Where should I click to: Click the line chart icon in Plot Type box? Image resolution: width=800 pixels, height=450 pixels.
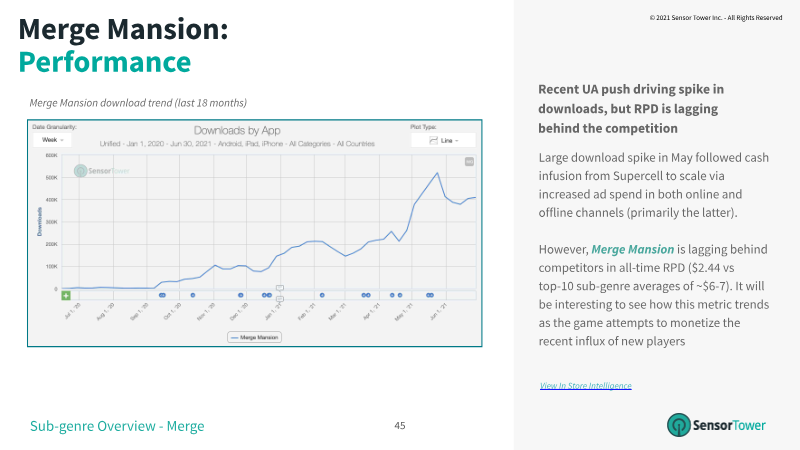pyautogui.click(x=433, y=140)
